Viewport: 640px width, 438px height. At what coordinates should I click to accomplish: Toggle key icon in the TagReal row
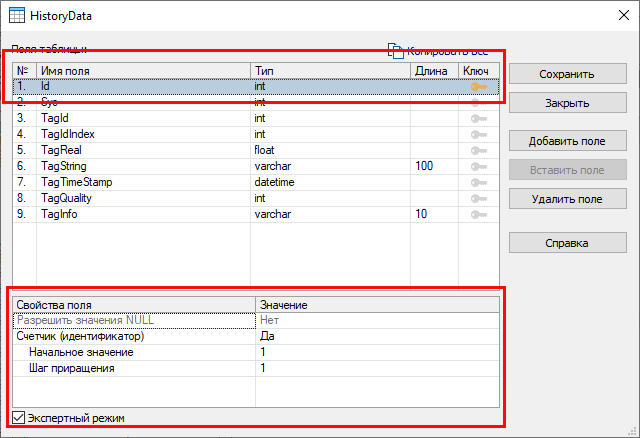click(x=478, y=151)
